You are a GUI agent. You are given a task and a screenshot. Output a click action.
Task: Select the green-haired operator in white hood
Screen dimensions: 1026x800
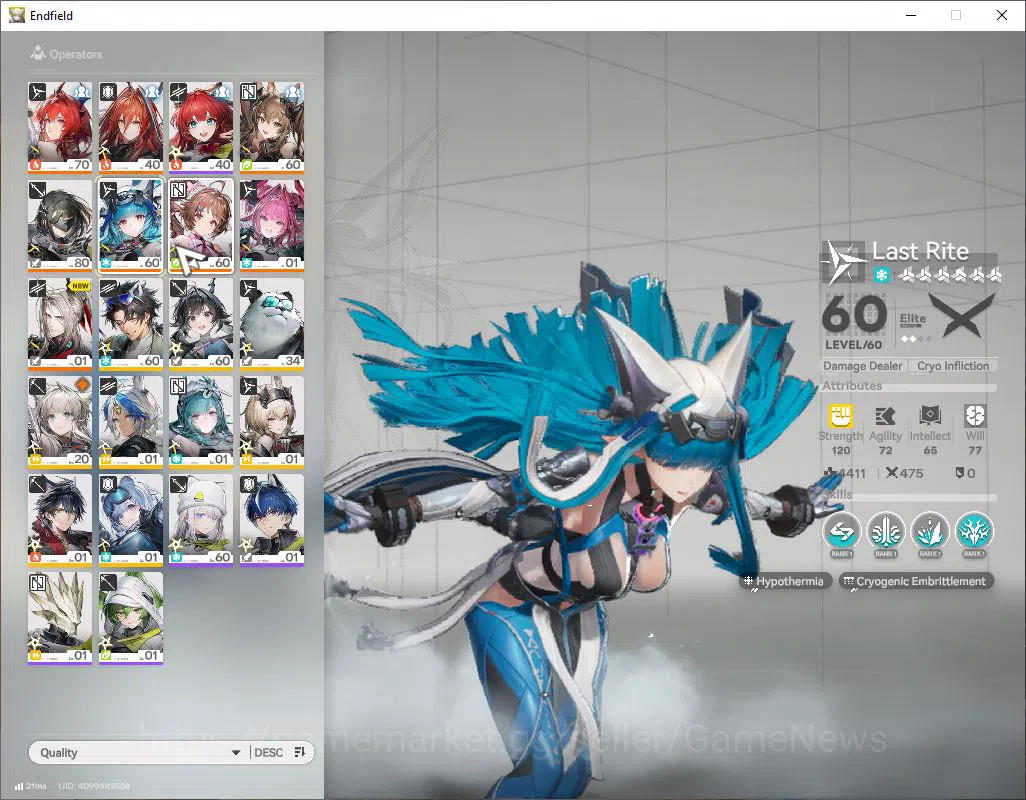(130, 618)
